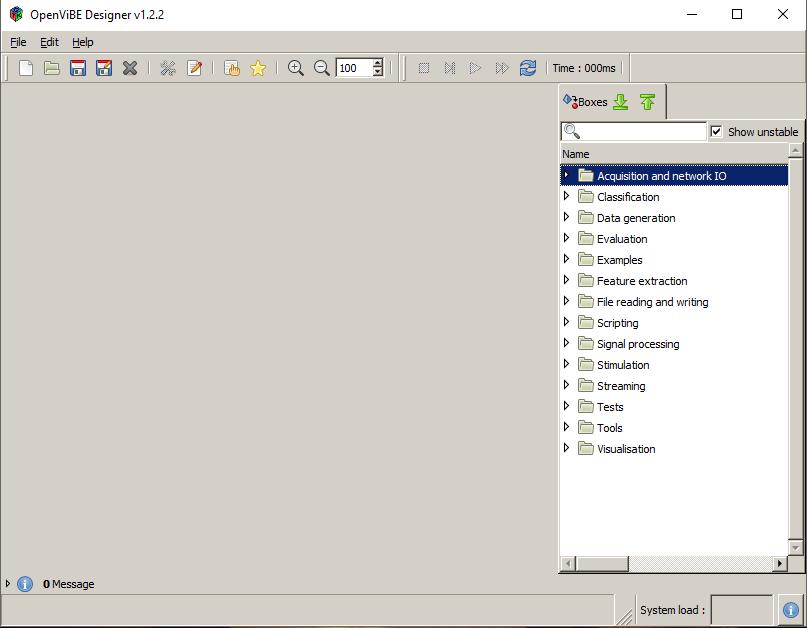Screen dimensions: 807x628
Task: Expand the Scripting category arrow
Action: click(566, 322)
